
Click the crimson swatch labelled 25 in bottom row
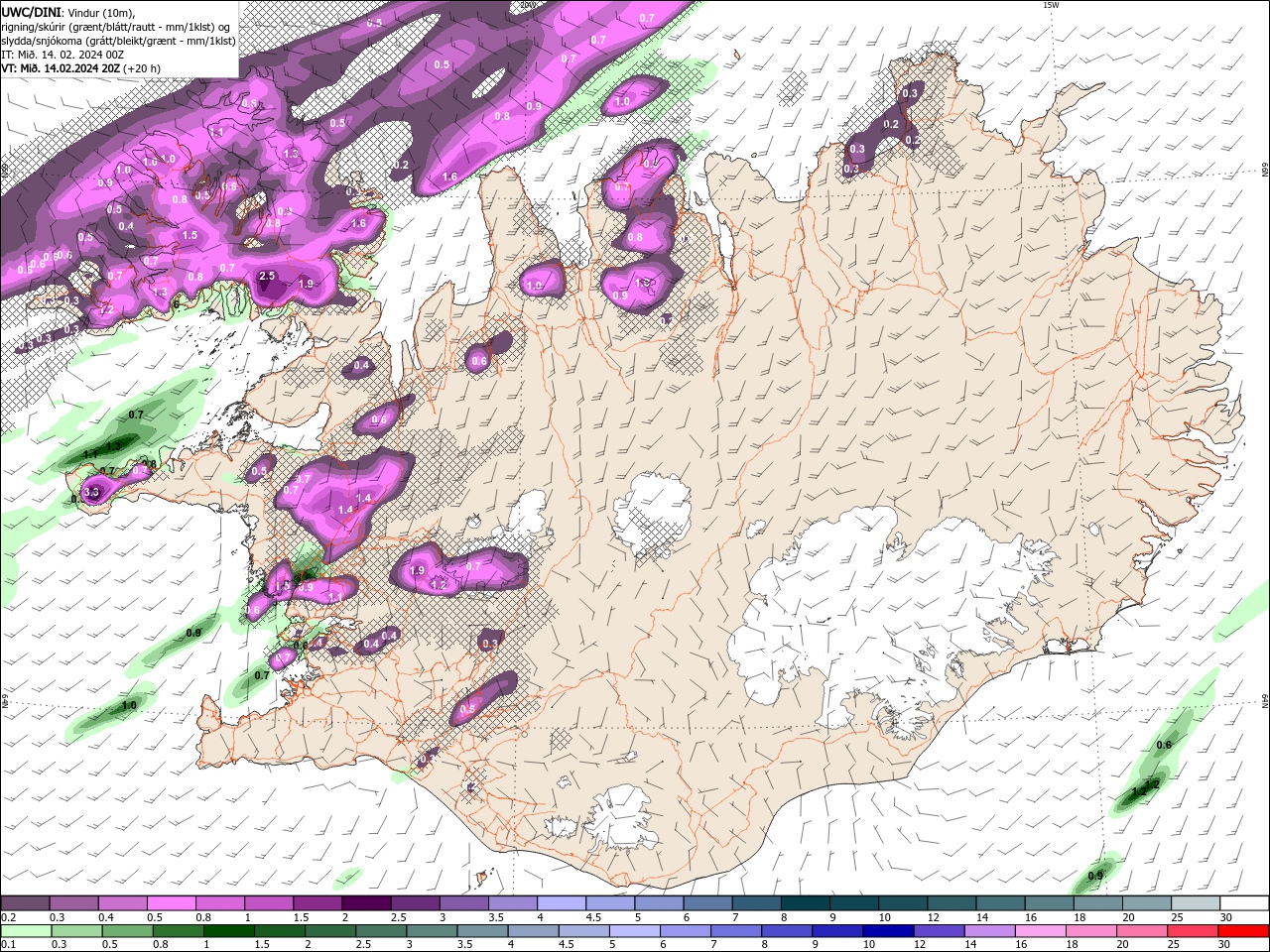(x=1192, y=930)
